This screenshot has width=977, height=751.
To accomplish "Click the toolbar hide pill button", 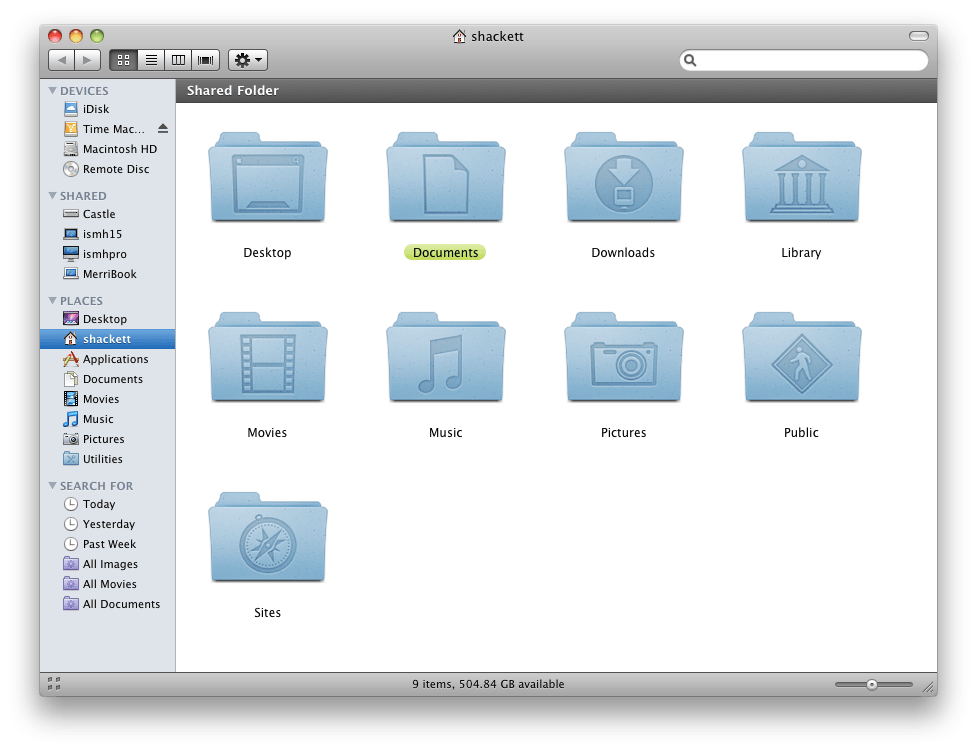I will 918,36.
